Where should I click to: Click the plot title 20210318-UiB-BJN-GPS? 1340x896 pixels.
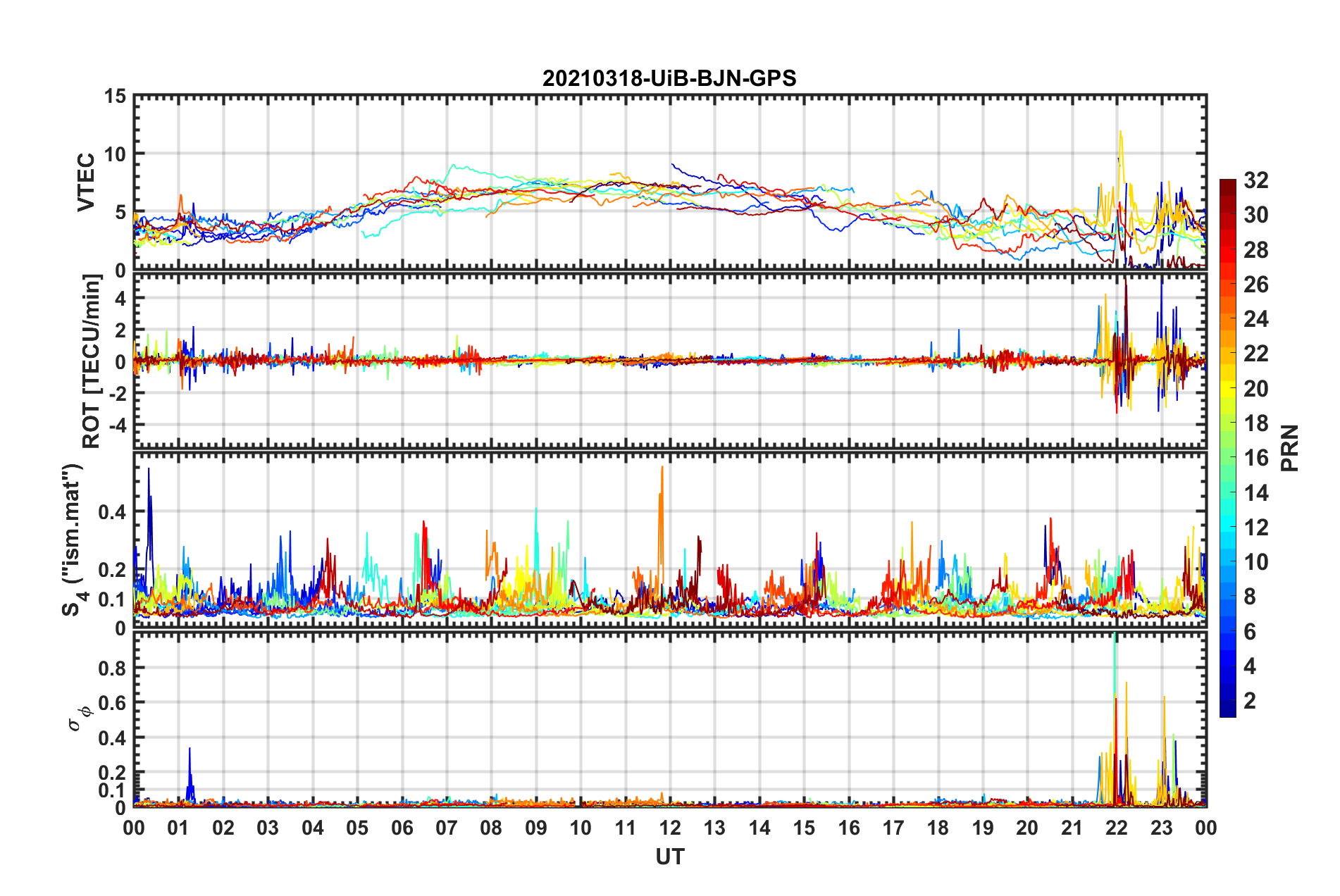(669, 78)
